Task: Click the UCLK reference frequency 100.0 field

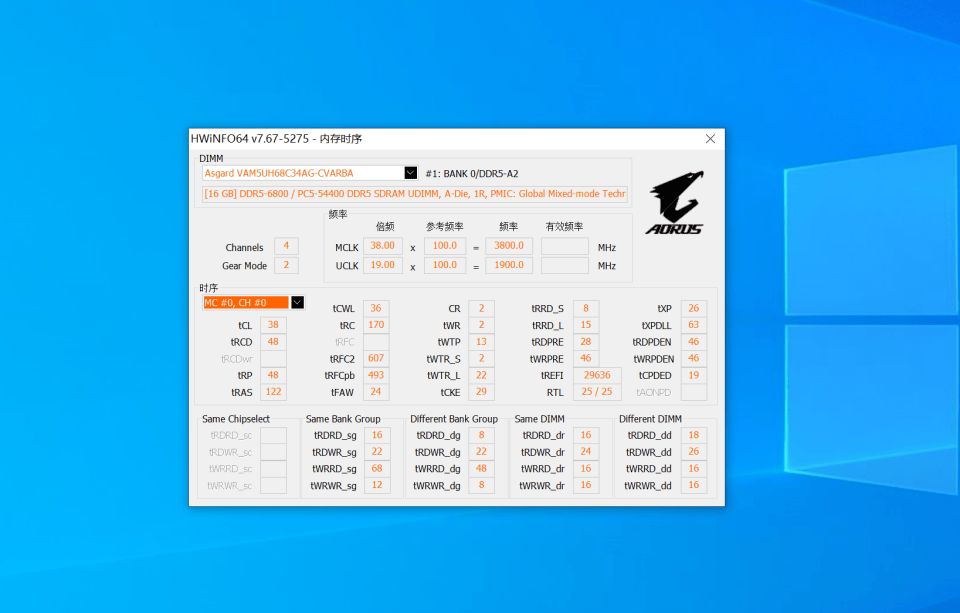Action: point(445,265)
